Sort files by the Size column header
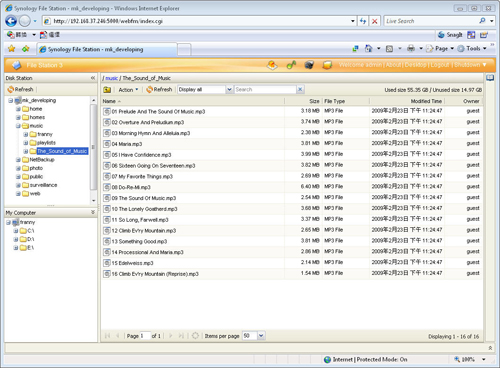This screenshot has height=368, width=500. point(303,101)
